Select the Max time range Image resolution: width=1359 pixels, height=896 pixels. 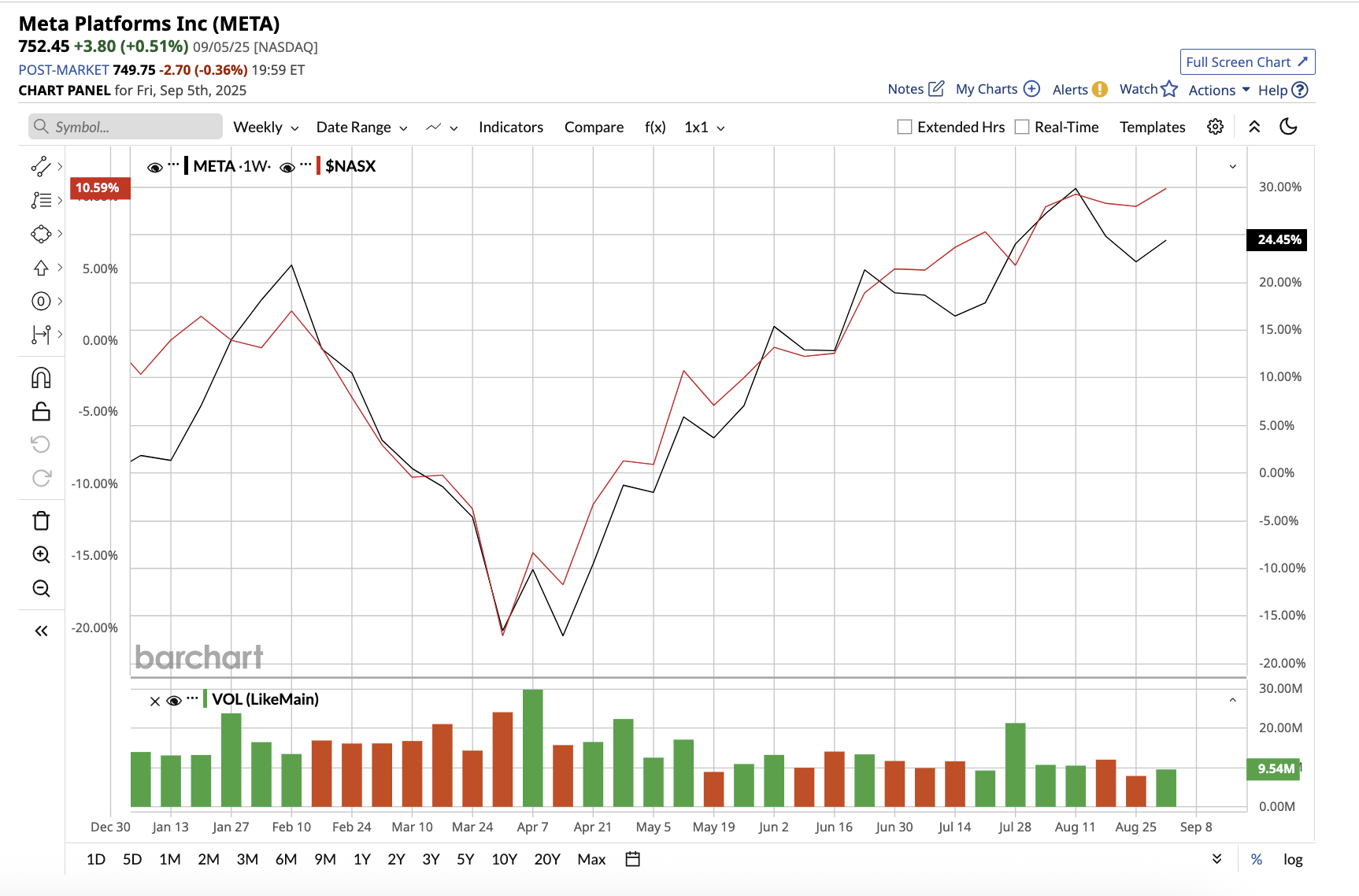pos(591,859)
